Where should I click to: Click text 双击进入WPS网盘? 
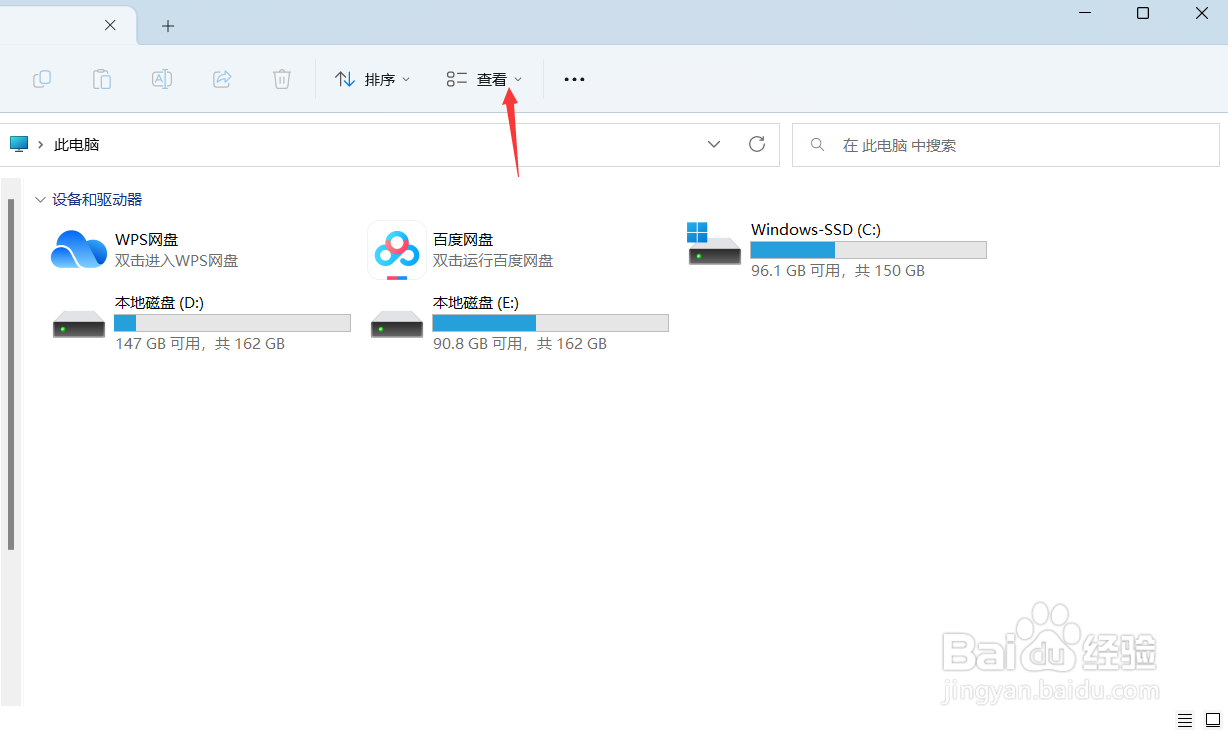click(x=177, y=261)
